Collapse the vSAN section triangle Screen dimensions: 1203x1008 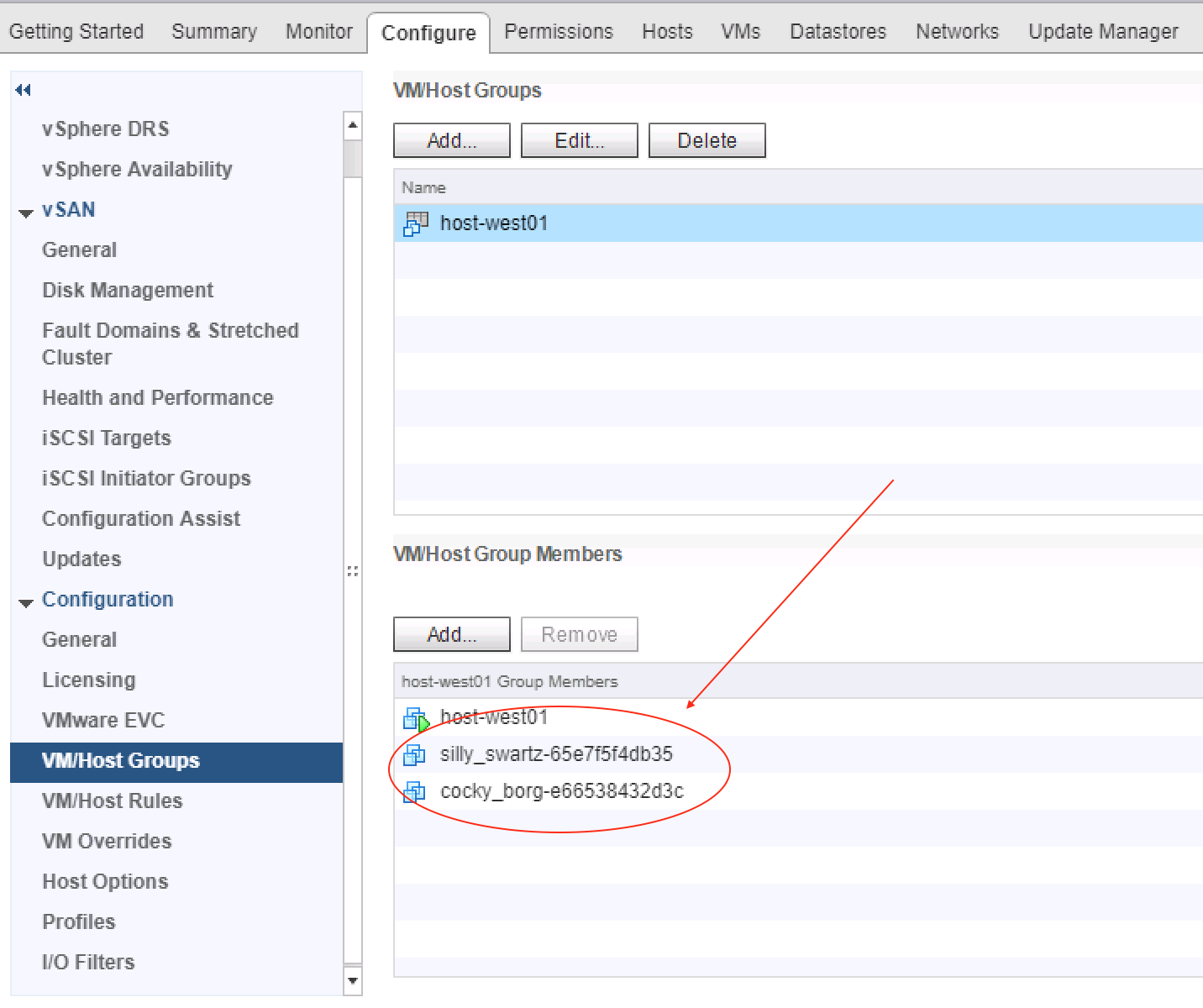25,212
